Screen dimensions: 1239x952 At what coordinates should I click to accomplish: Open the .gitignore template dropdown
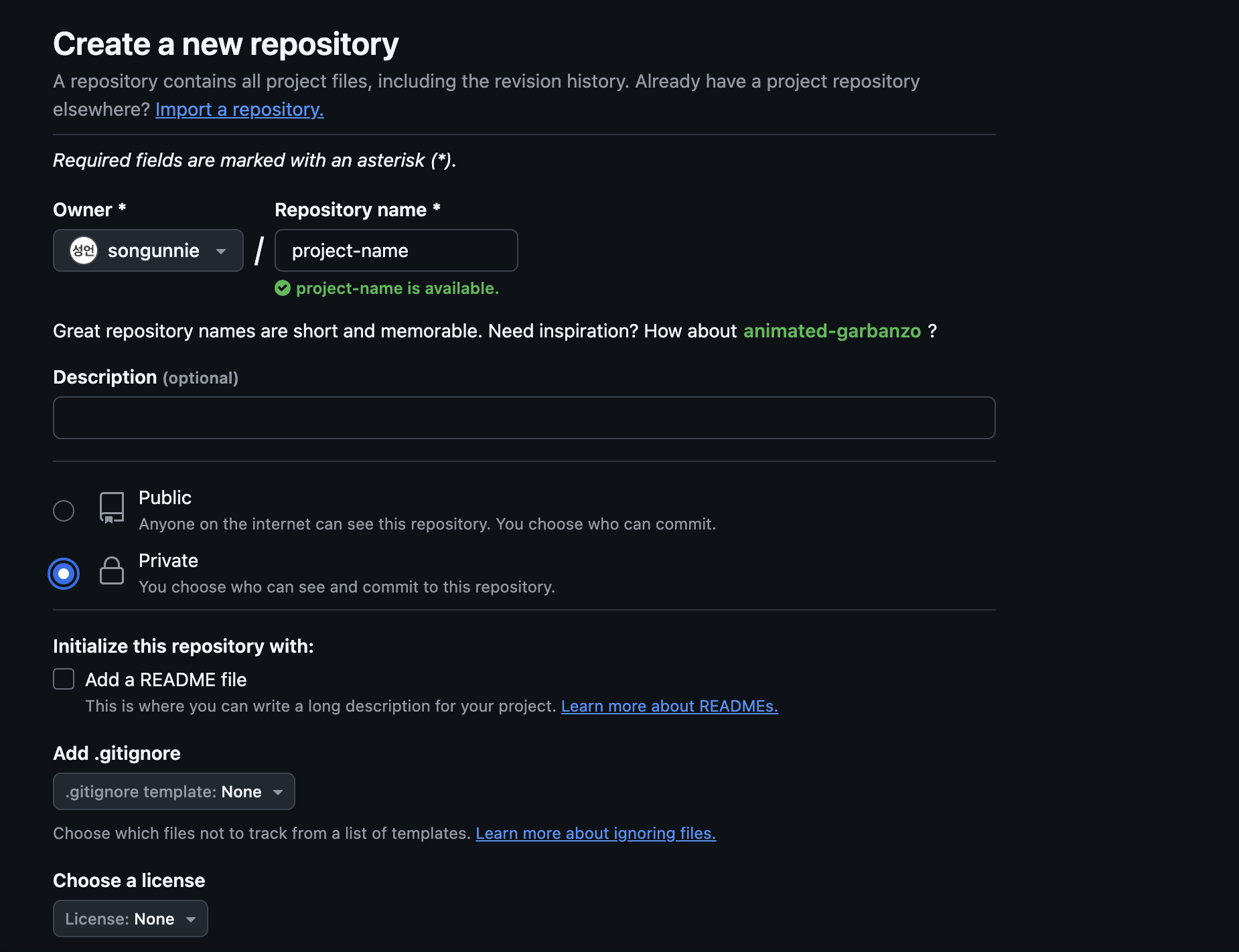pyautogui.click(x=173, y=791)
